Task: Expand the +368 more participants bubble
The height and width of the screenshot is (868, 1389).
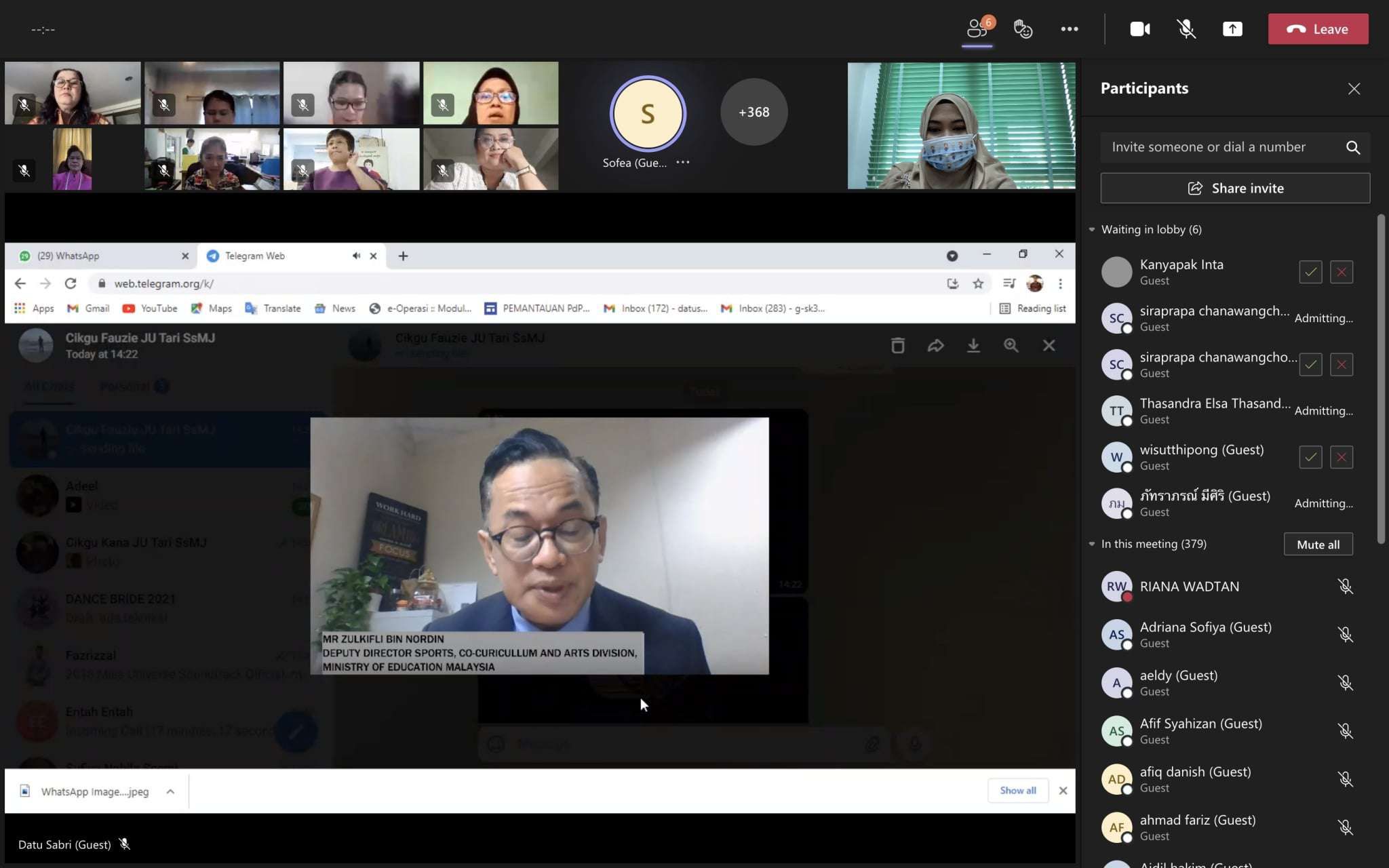Action: 754,112
